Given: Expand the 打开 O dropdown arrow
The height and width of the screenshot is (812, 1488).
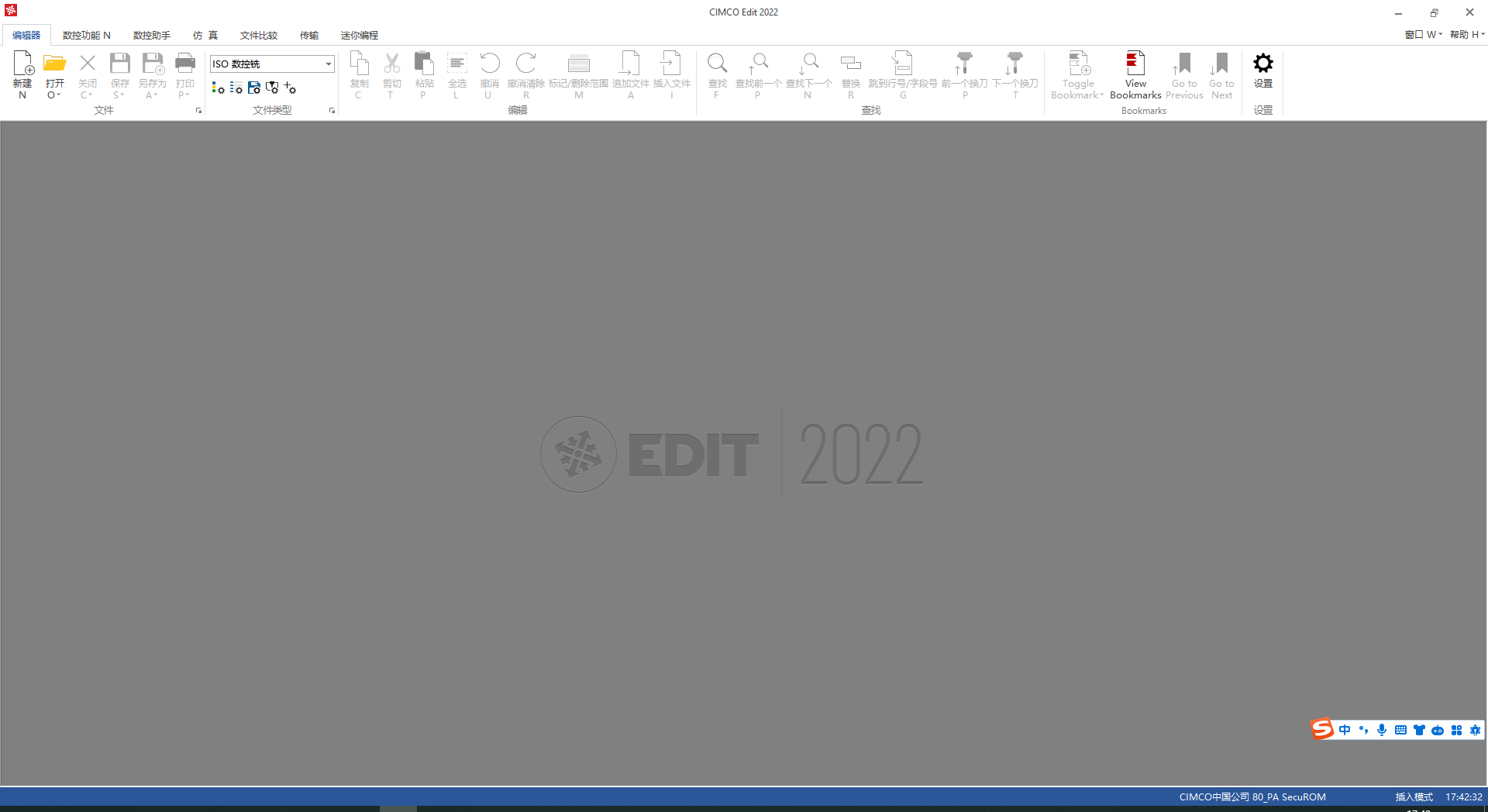Looking at the screenshot, I should pos(59,95).
